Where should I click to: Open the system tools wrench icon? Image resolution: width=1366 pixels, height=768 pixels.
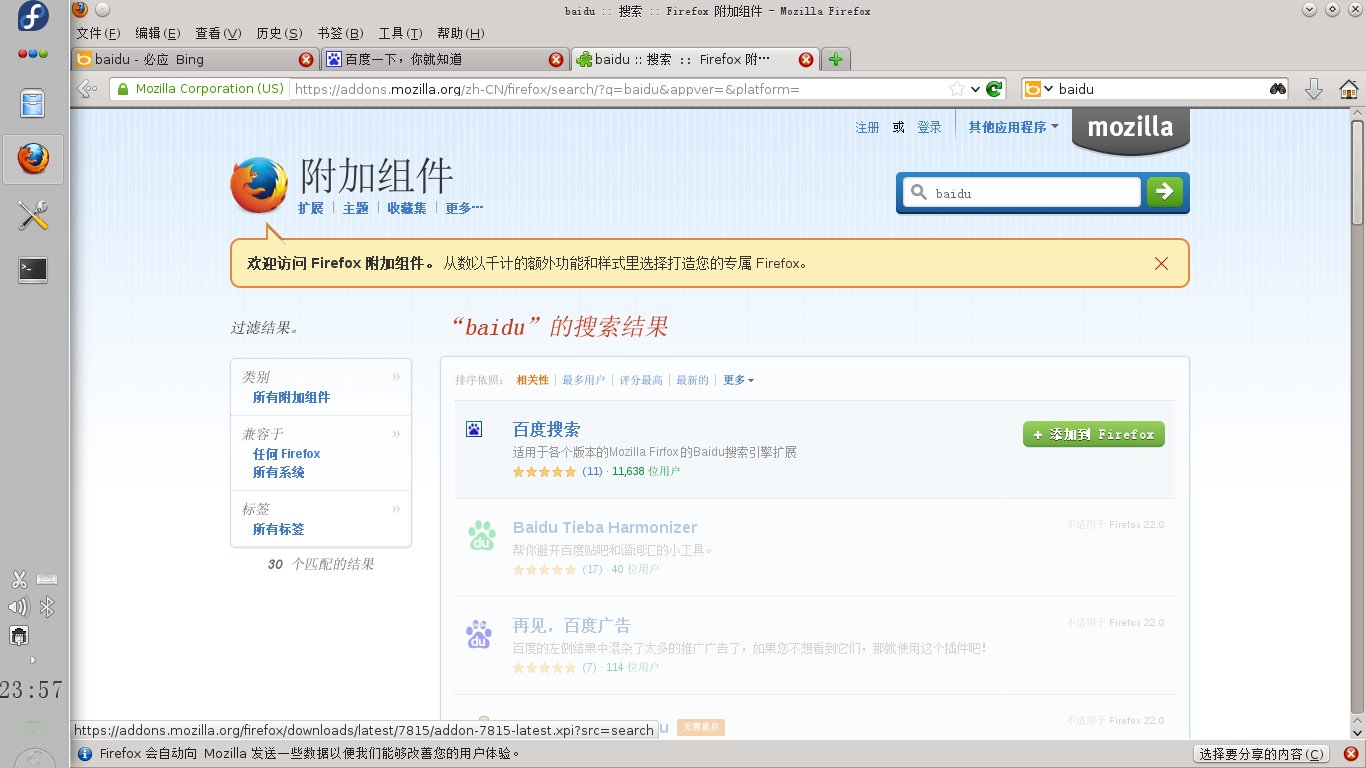click(x=33, y=215)
